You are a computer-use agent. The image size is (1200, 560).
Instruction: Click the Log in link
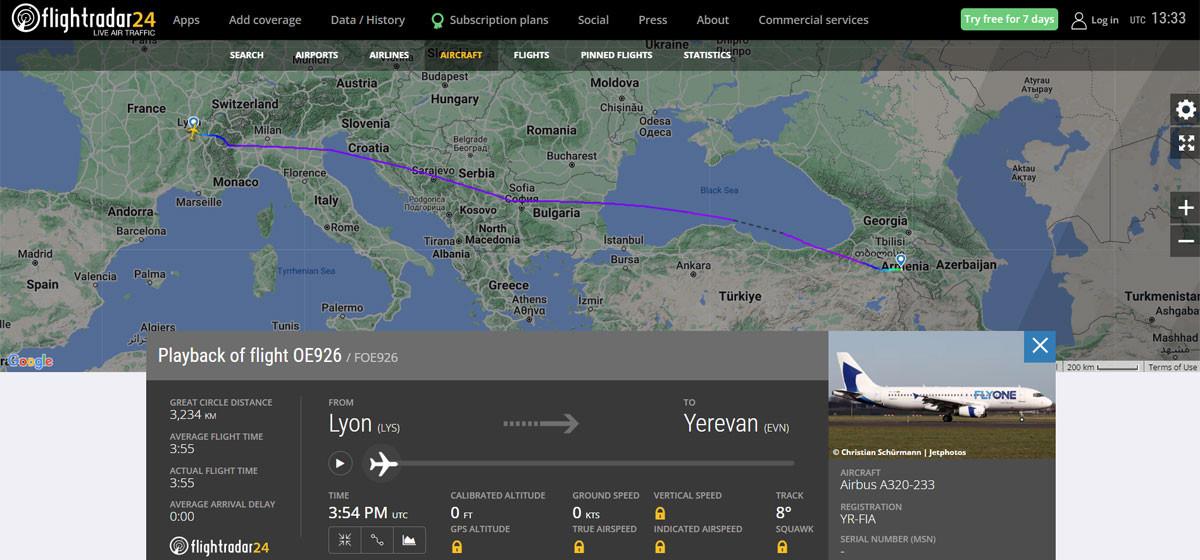[x=1105, y=20]
